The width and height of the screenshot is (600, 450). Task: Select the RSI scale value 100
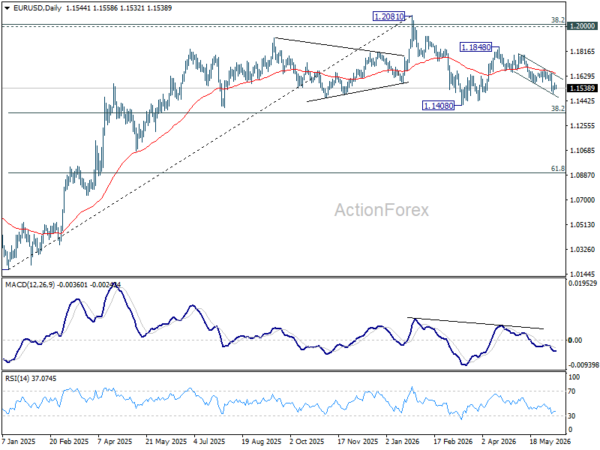[575, 377]
